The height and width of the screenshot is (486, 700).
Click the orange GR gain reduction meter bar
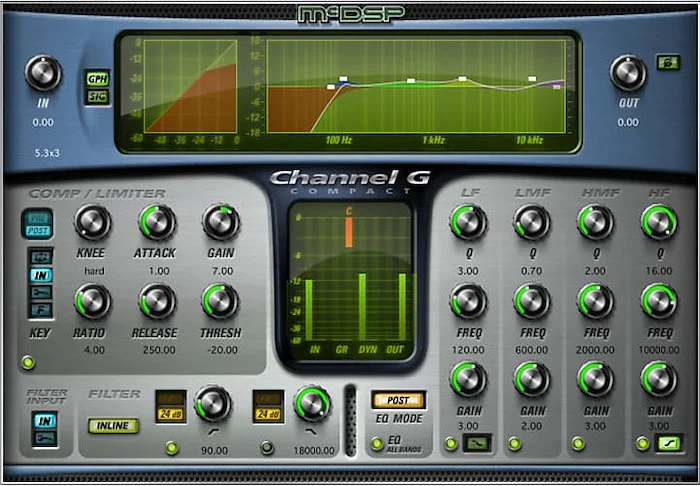pyautogui.click(x=349, y=233)
